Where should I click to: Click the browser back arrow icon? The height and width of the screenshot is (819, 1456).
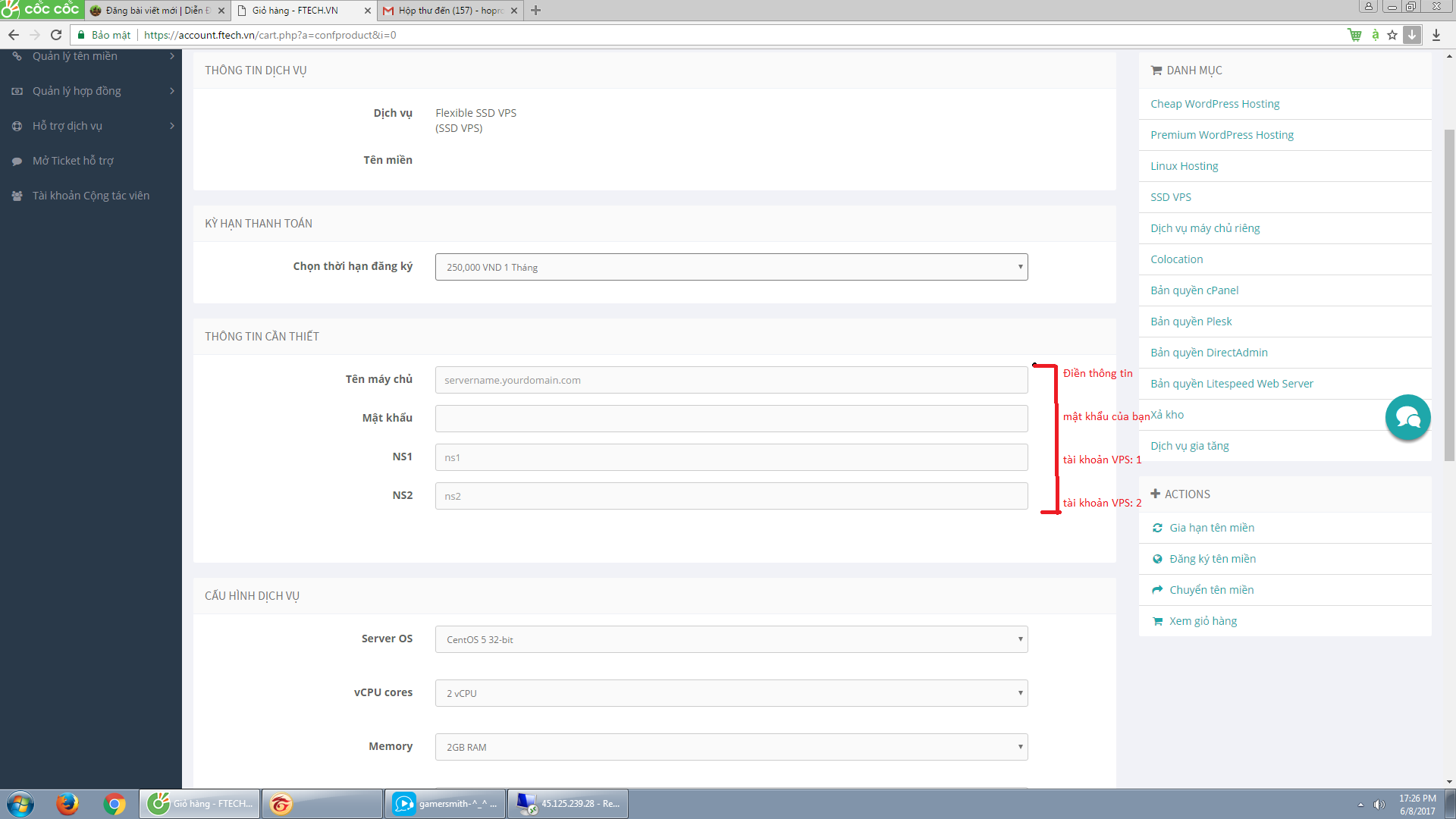[x=14, y=35]
